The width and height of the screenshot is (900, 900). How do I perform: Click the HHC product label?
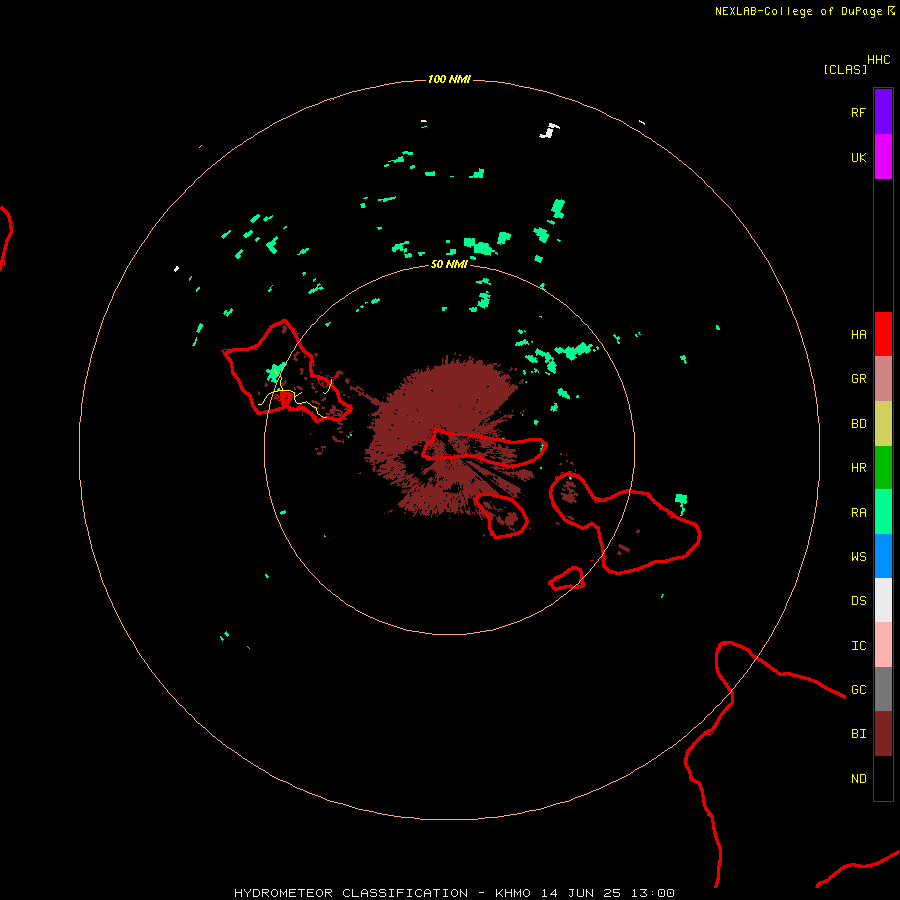878,60
